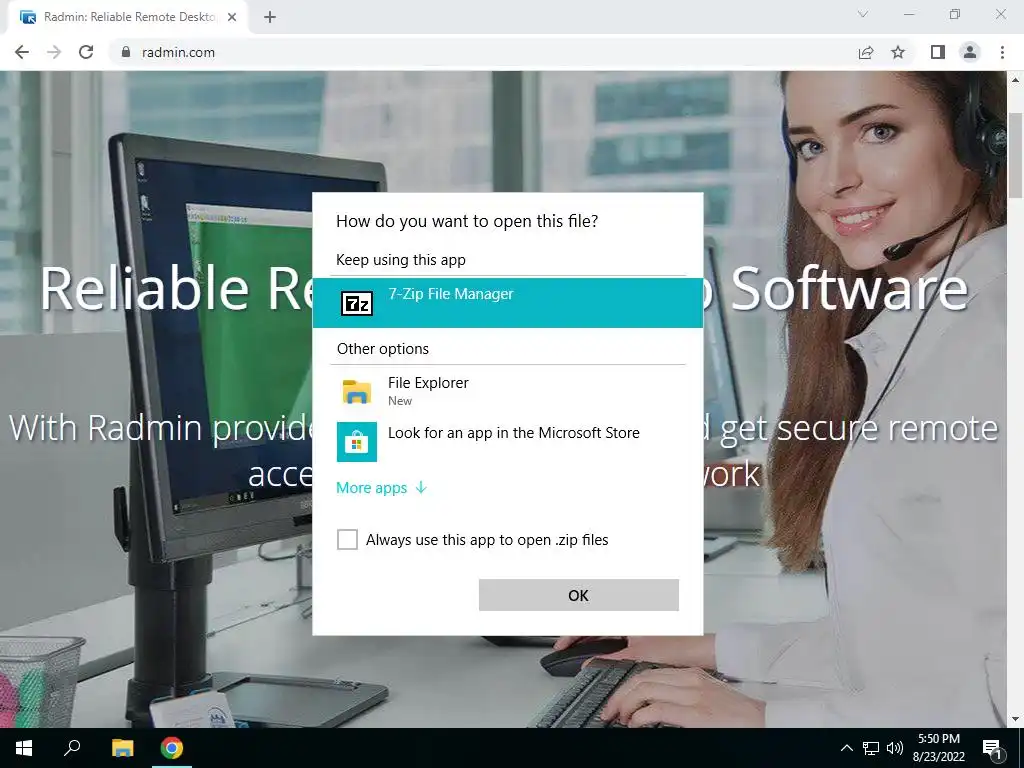This screenshot has height=768, width=1024.
Task: Click the scrollbar down arrow
Action: click(x=1015, y=719)
